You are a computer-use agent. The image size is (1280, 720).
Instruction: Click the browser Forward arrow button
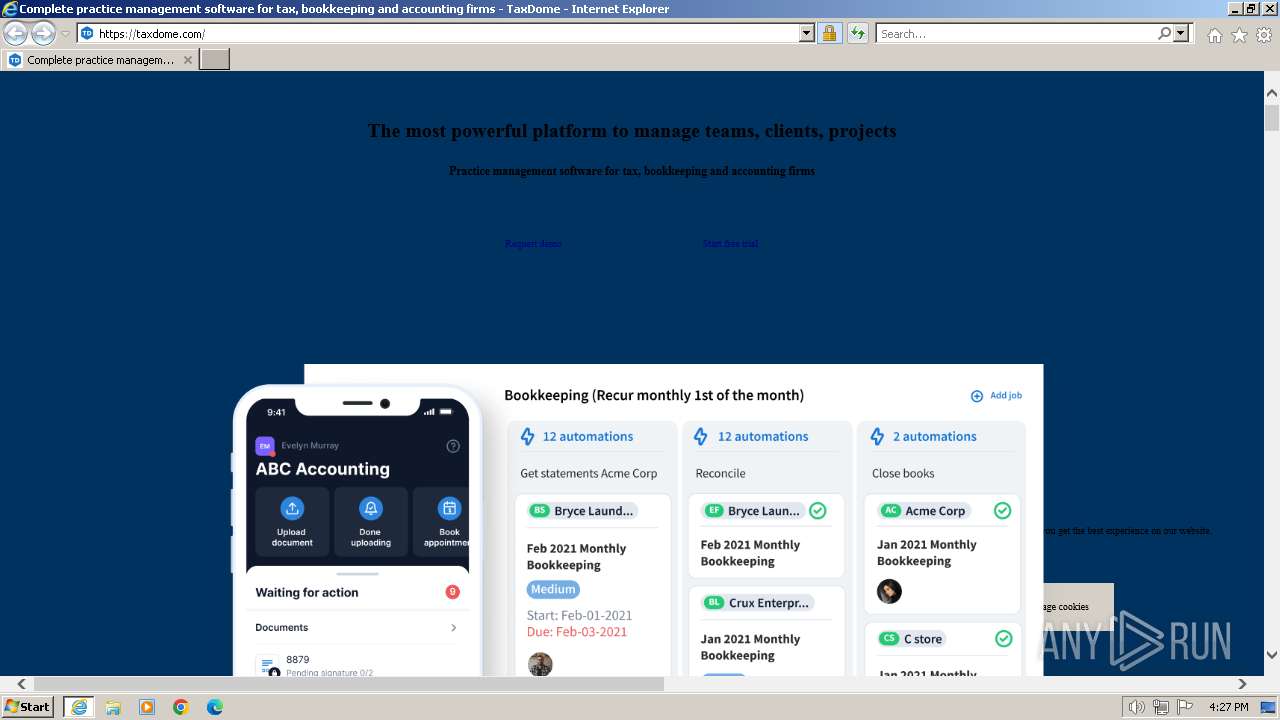tap(43, 34)
